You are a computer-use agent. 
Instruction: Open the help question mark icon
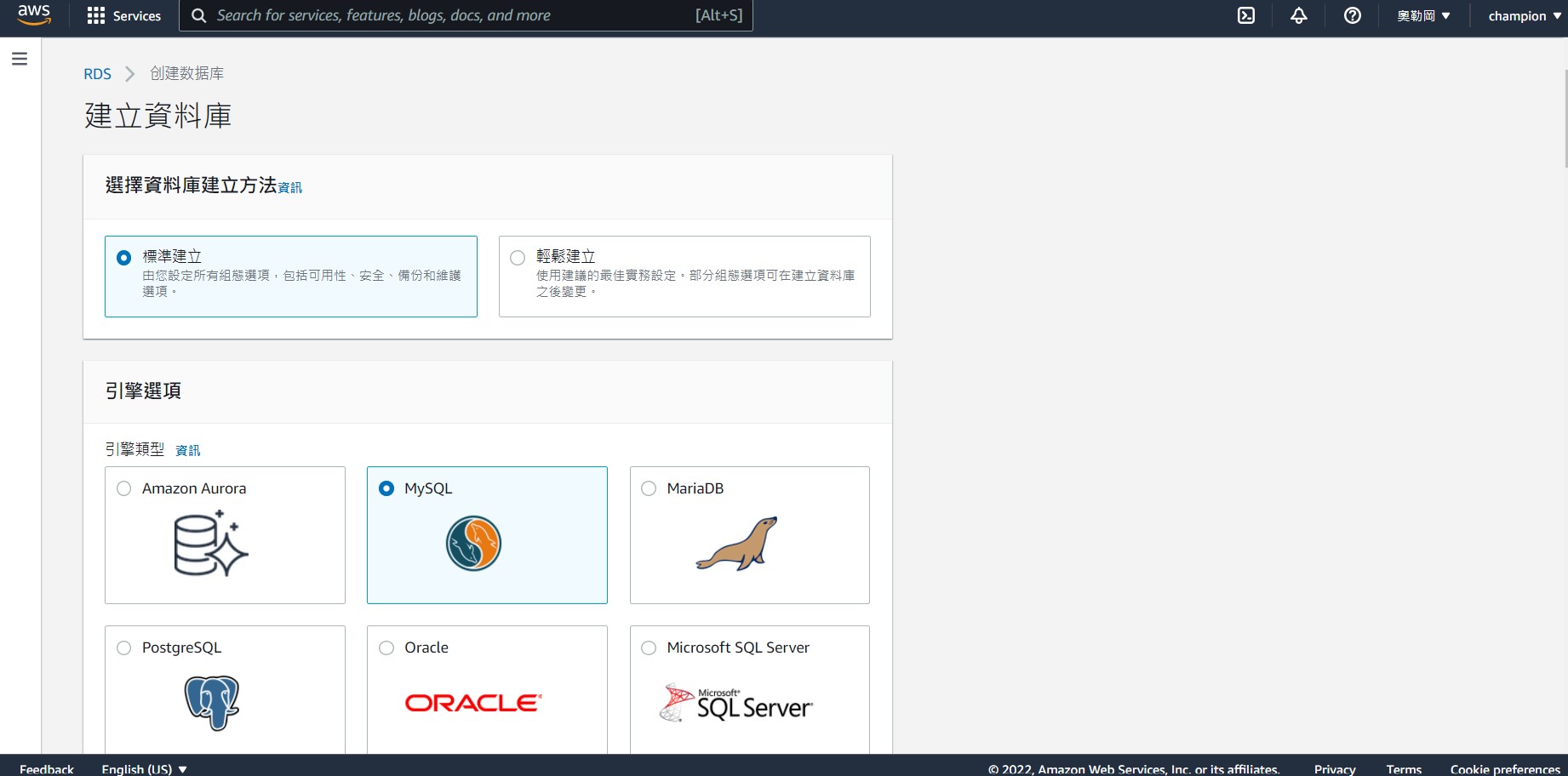1353,15
